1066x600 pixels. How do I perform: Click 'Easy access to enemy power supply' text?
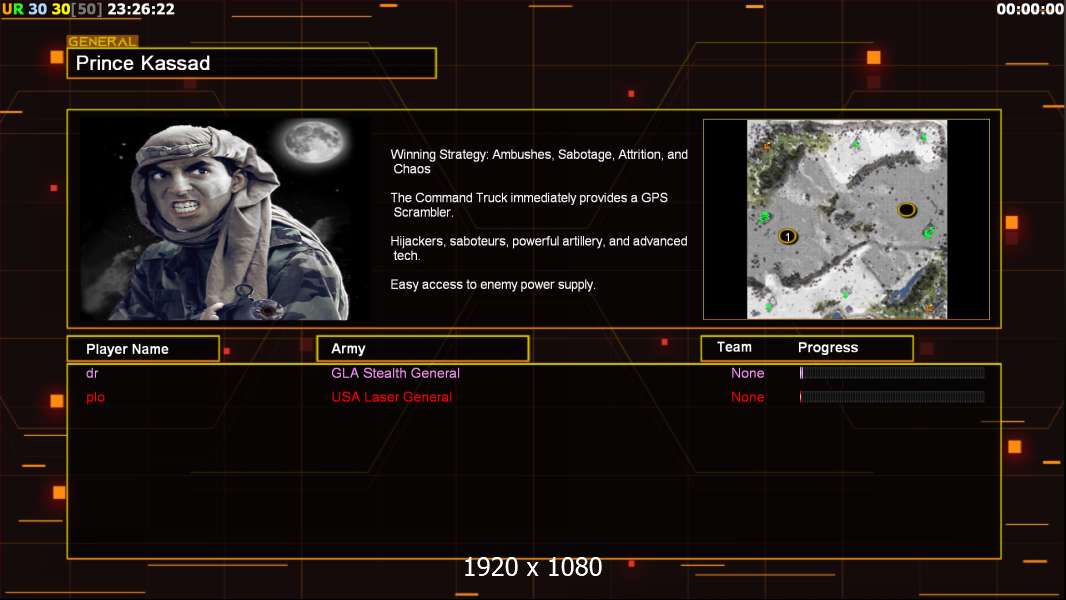(493, 285)
